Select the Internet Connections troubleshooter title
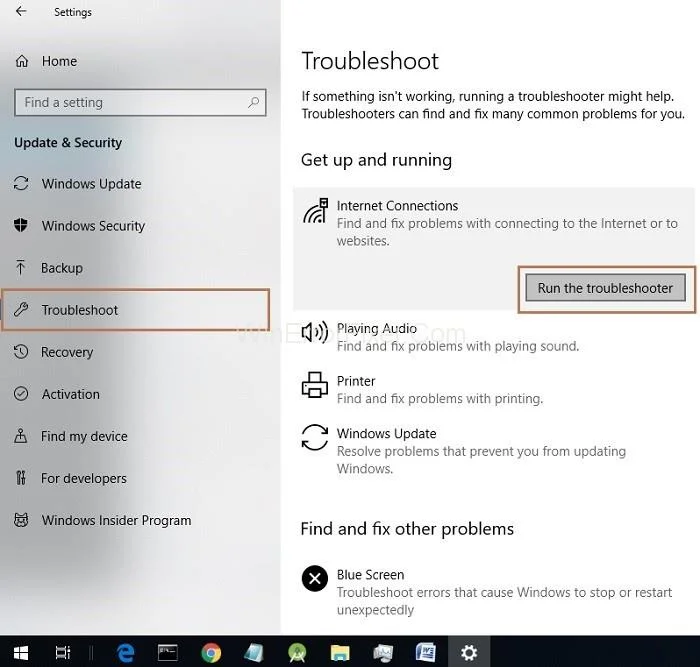Image resolution: width=700 pixels, height=667 pixels. pos(397,206)
